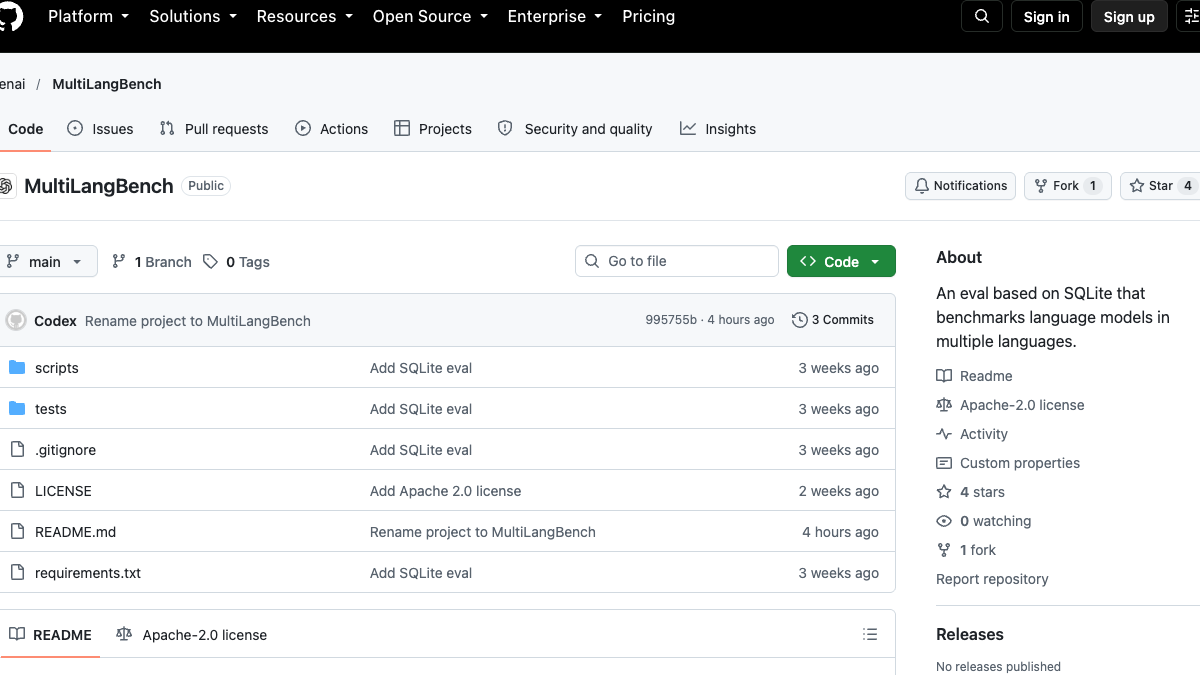Fork the MultiLangBench repository
This screenshot has height=675, width=1200.
[x=1068, y=186]
